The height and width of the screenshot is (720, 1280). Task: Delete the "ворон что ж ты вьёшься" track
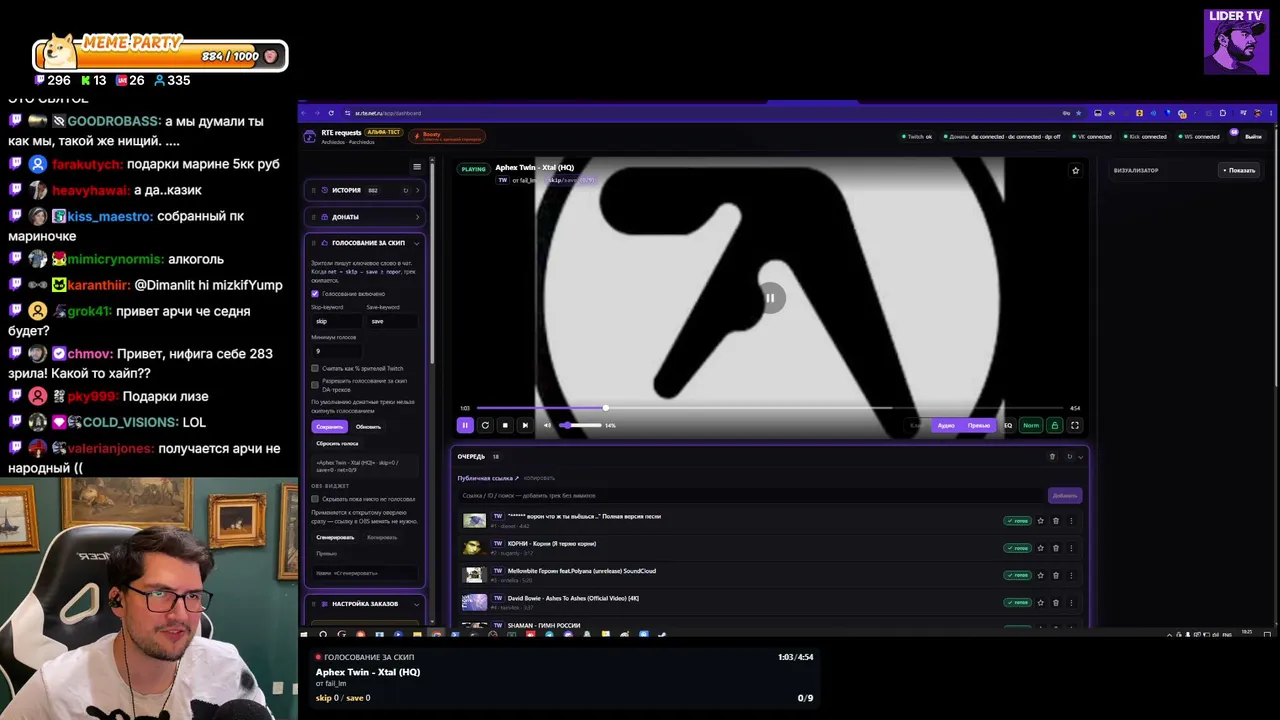pos(1056,521)
